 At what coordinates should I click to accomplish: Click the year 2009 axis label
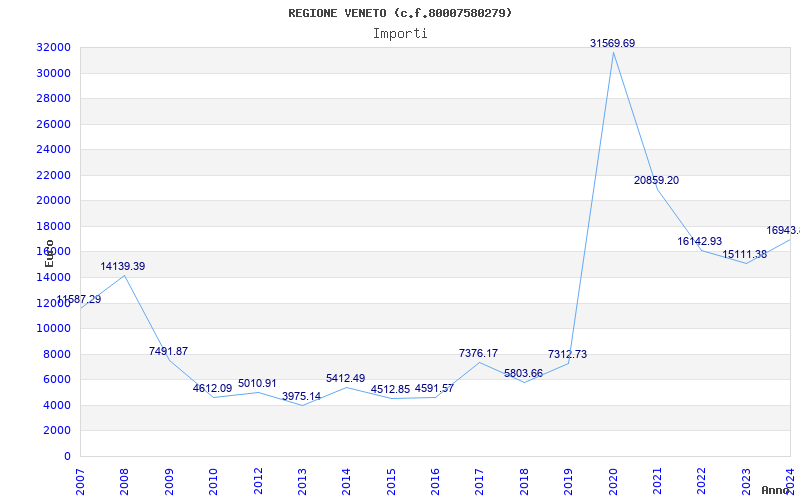coord(169,482)
